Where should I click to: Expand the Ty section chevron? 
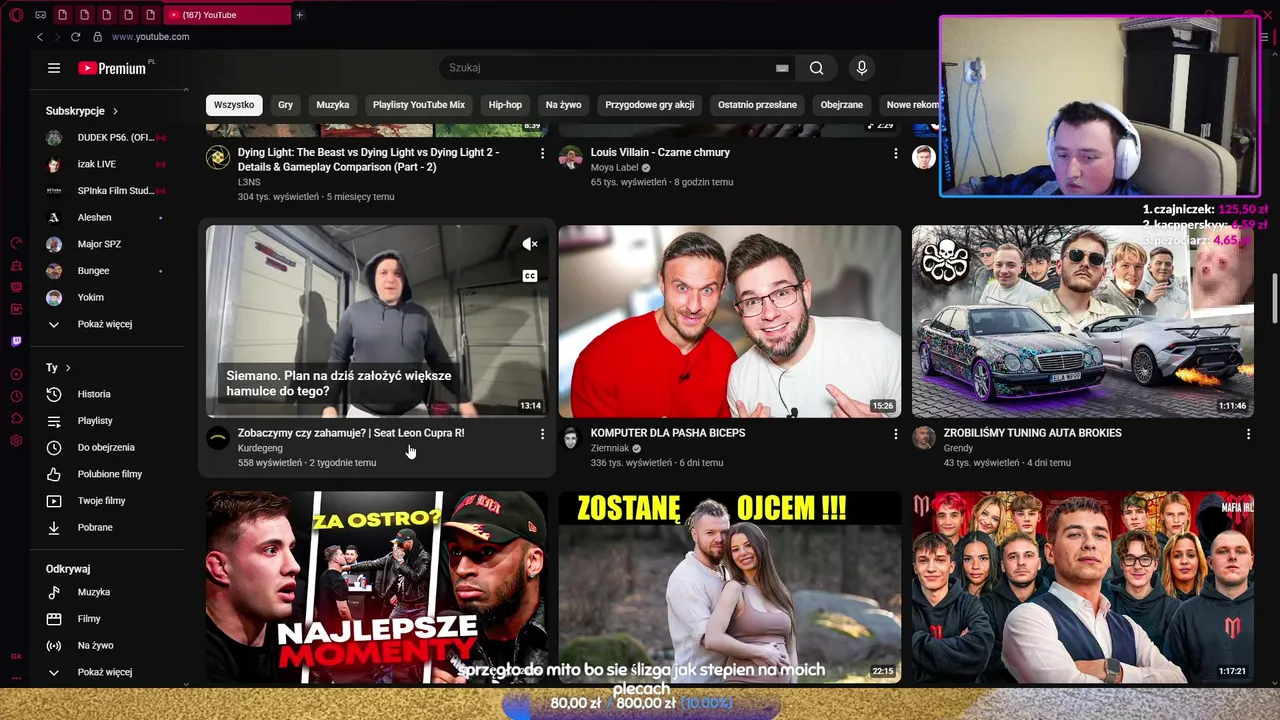(68, 368)
